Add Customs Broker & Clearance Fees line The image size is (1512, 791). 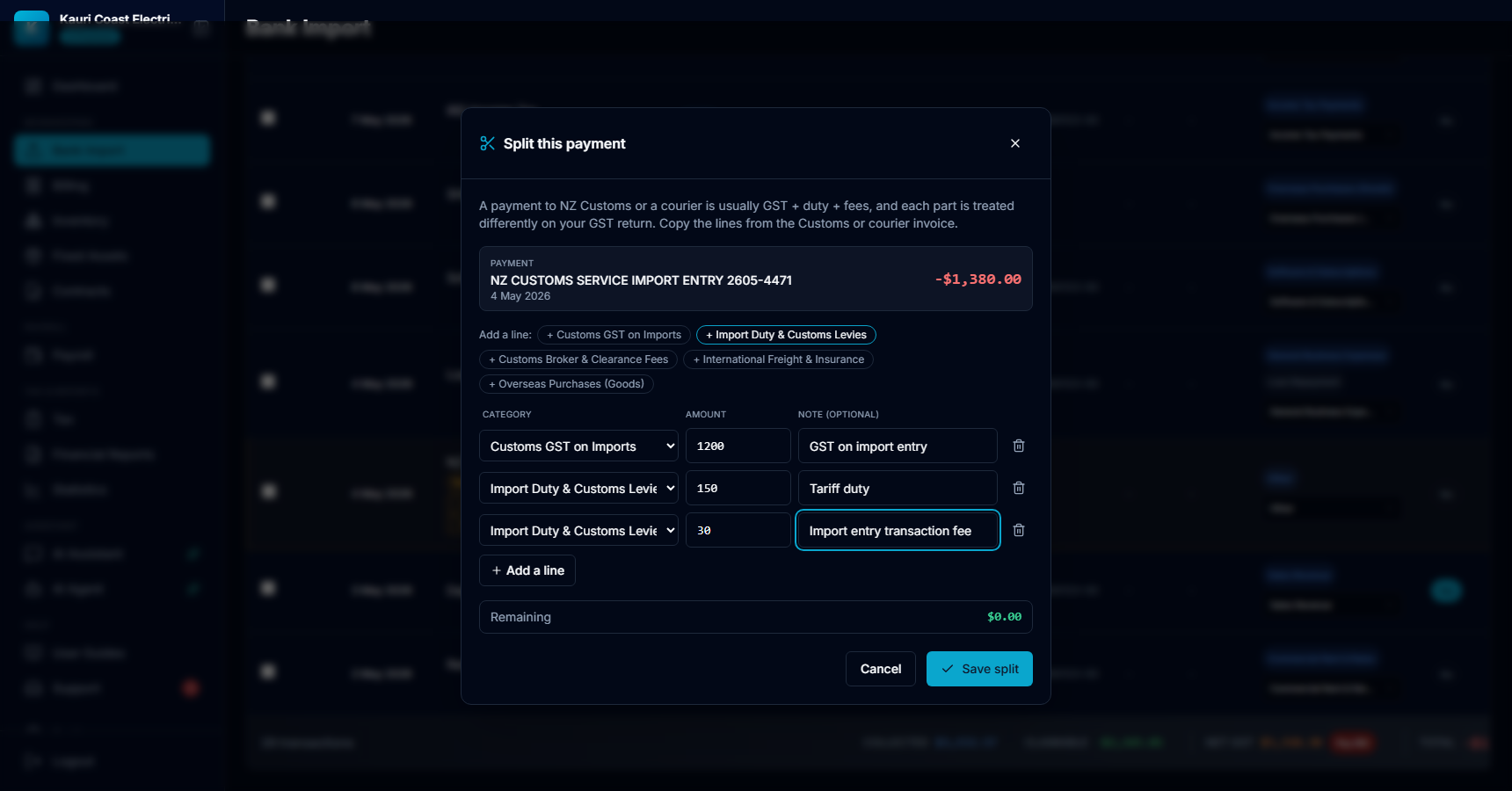[578, 359]
